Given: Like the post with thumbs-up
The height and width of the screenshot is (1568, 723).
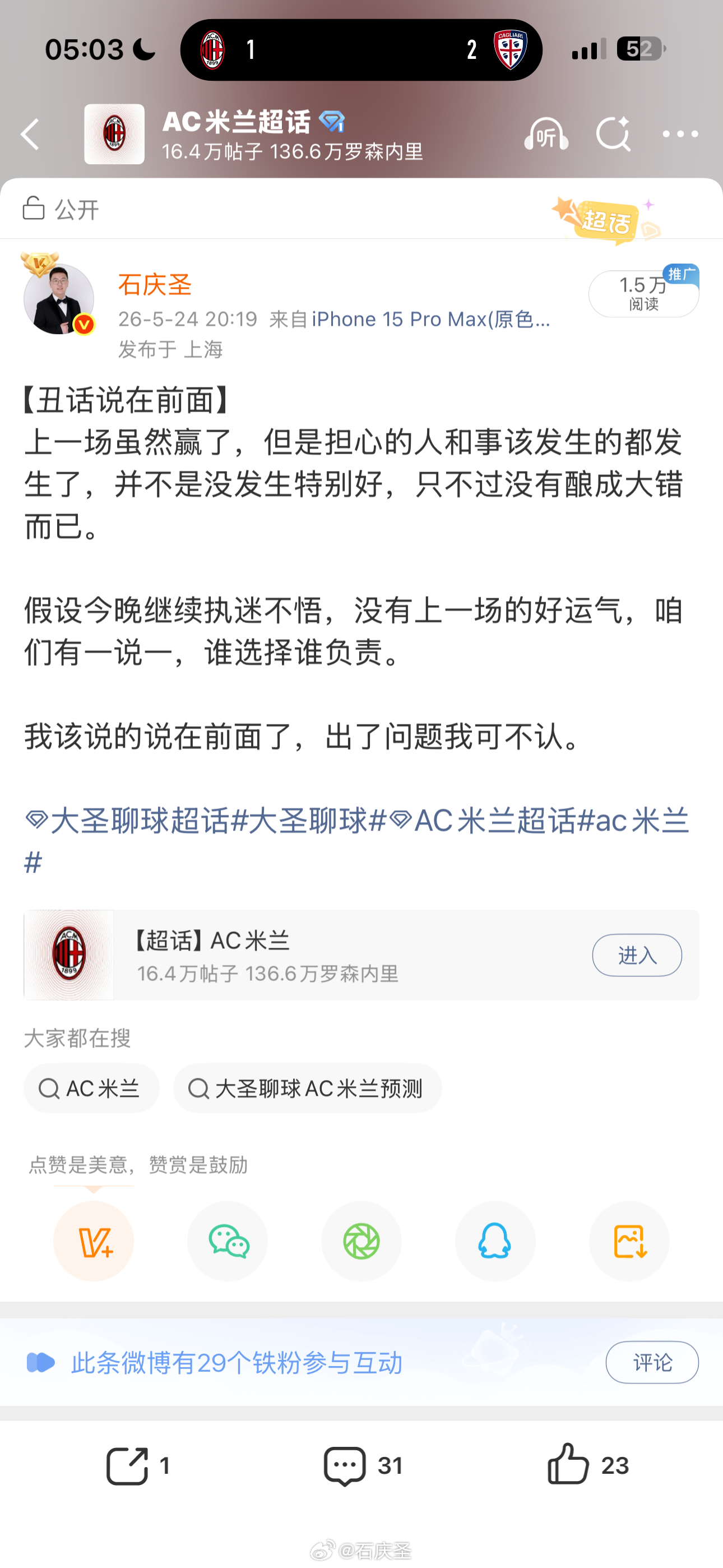Looking at the screenshot, I should pos(587,1465).
